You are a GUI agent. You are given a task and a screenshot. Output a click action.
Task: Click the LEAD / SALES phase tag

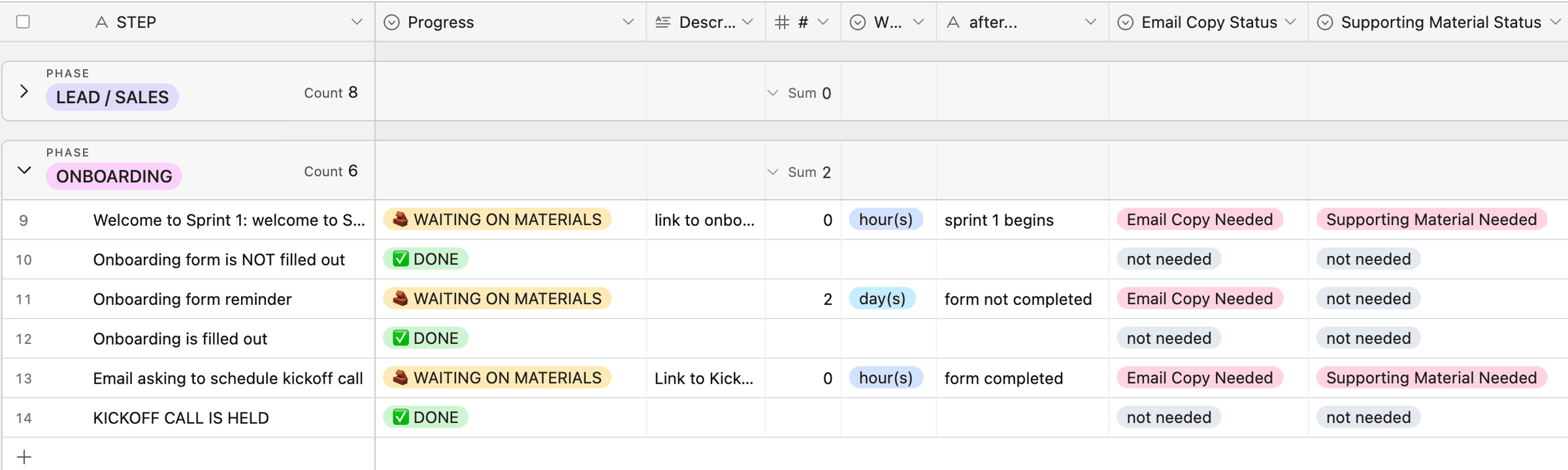[x=112, y=97]
